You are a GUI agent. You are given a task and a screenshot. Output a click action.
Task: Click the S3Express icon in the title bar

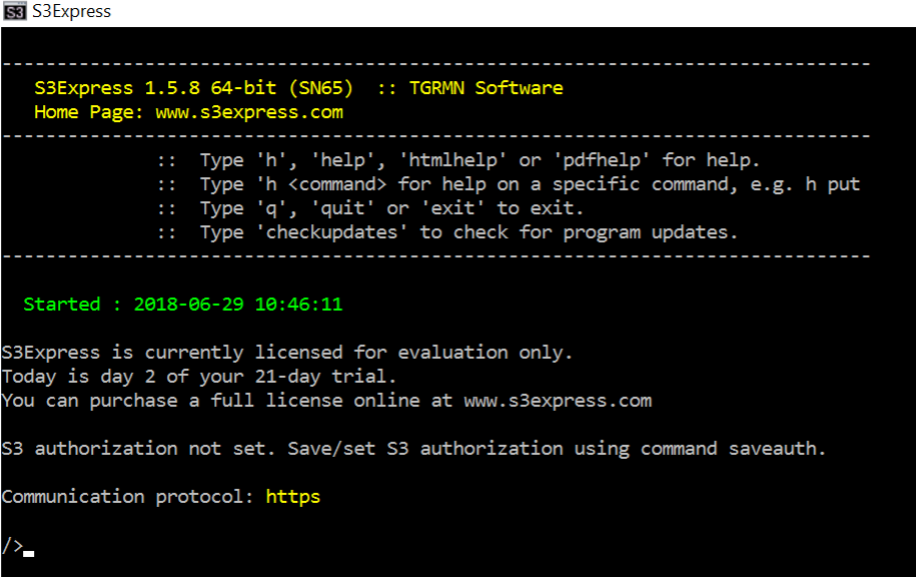[15, 12]
